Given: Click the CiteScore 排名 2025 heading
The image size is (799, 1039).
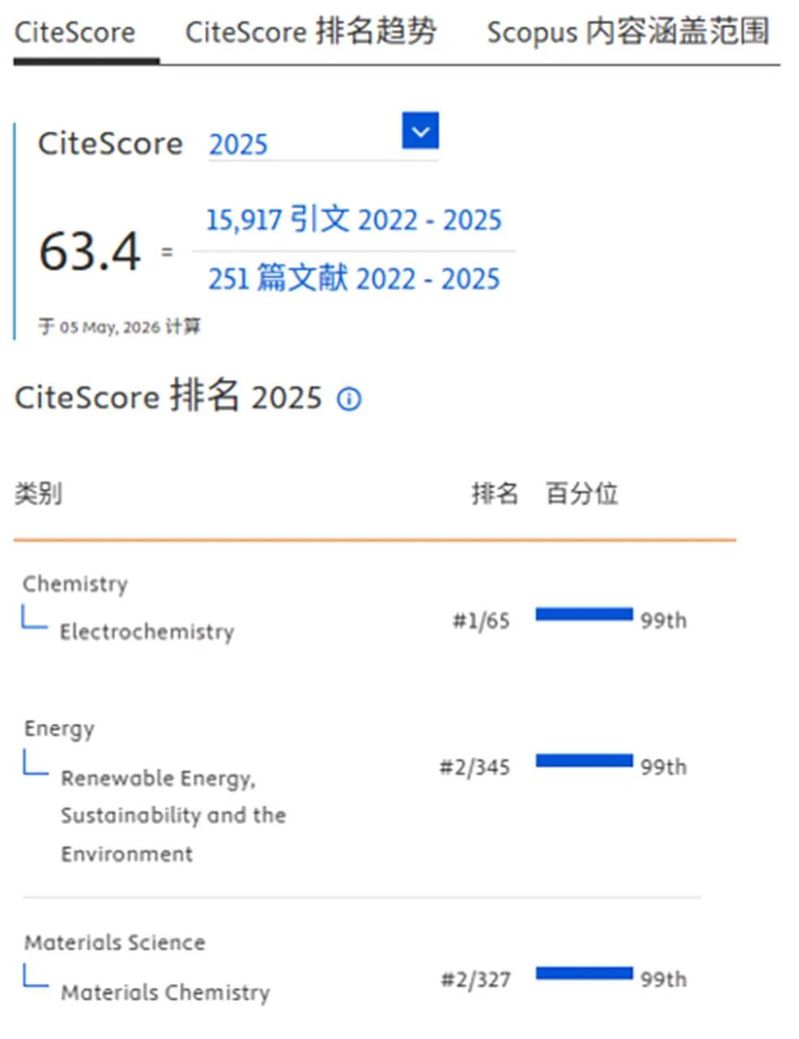Looking at the screenshot, I should 168,396.
